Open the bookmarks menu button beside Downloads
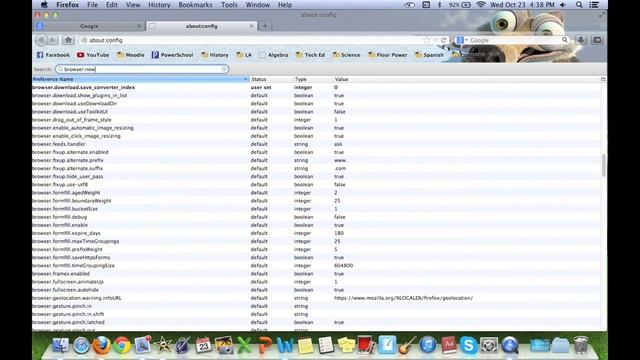 [597, 40]
